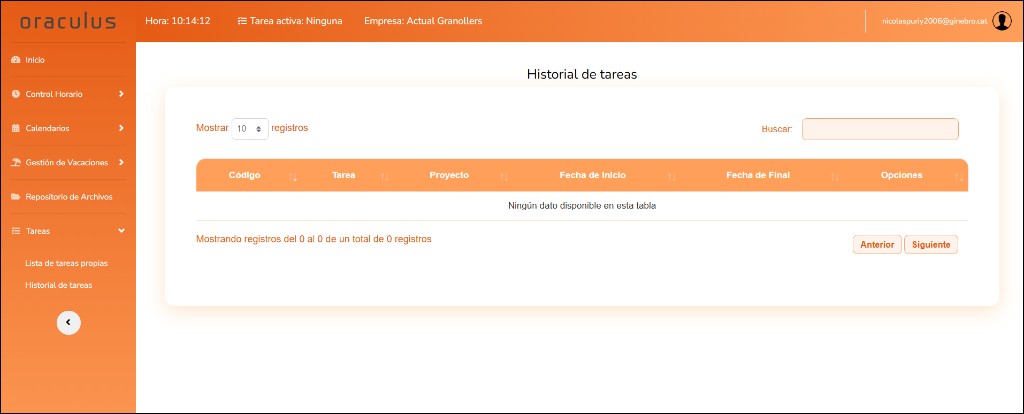Viewport: 1024px width, 414px height.
Task: Collapse the sidebar with round arrow button
Action: [x=69, y=322]
